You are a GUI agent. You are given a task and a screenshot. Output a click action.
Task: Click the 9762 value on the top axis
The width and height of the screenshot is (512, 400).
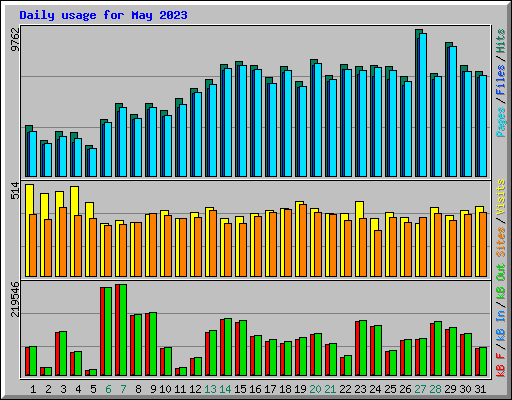15,40
